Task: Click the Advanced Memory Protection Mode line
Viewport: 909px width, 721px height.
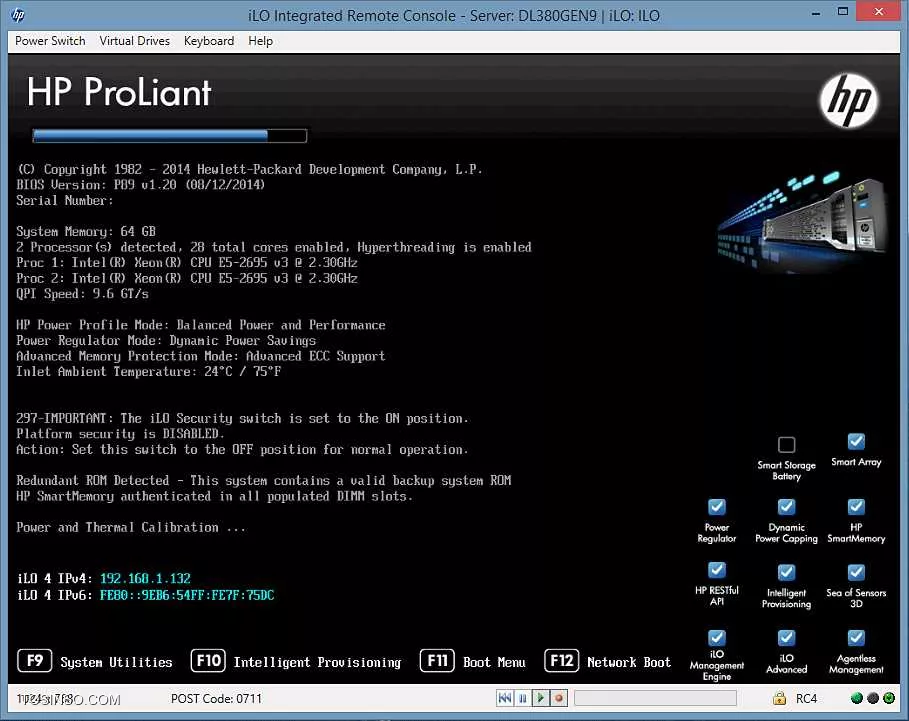Action: [201, 356]
